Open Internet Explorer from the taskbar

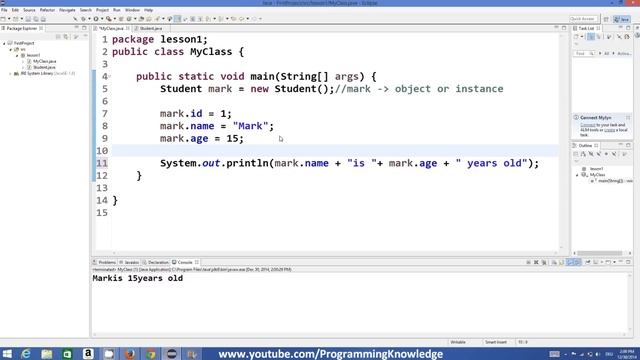coord(26,353)
